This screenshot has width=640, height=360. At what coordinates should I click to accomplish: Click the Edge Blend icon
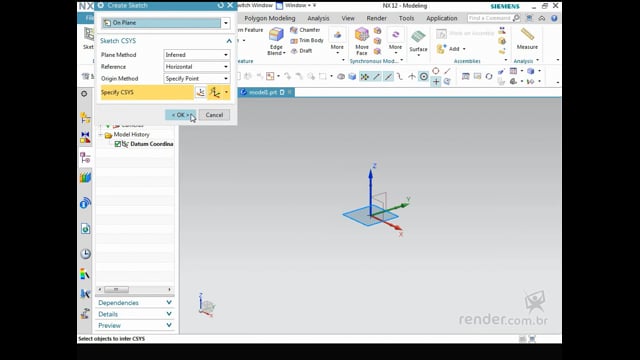pos(276,35)
